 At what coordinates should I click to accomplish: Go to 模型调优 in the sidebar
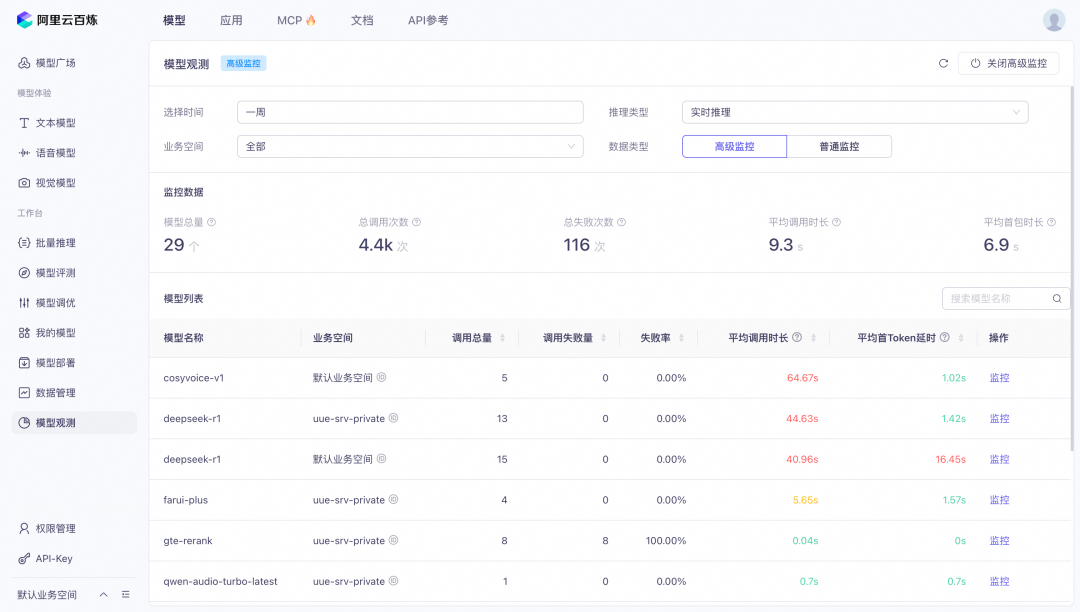point(55,303)
